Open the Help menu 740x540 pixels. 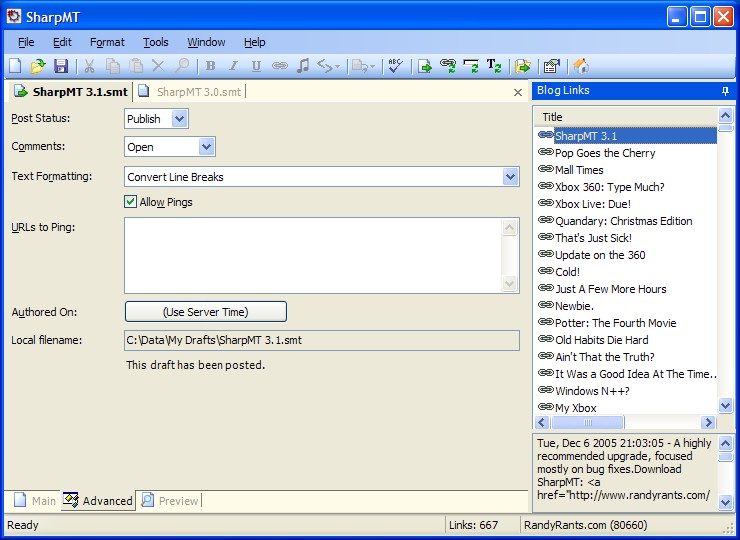[254, 42]
